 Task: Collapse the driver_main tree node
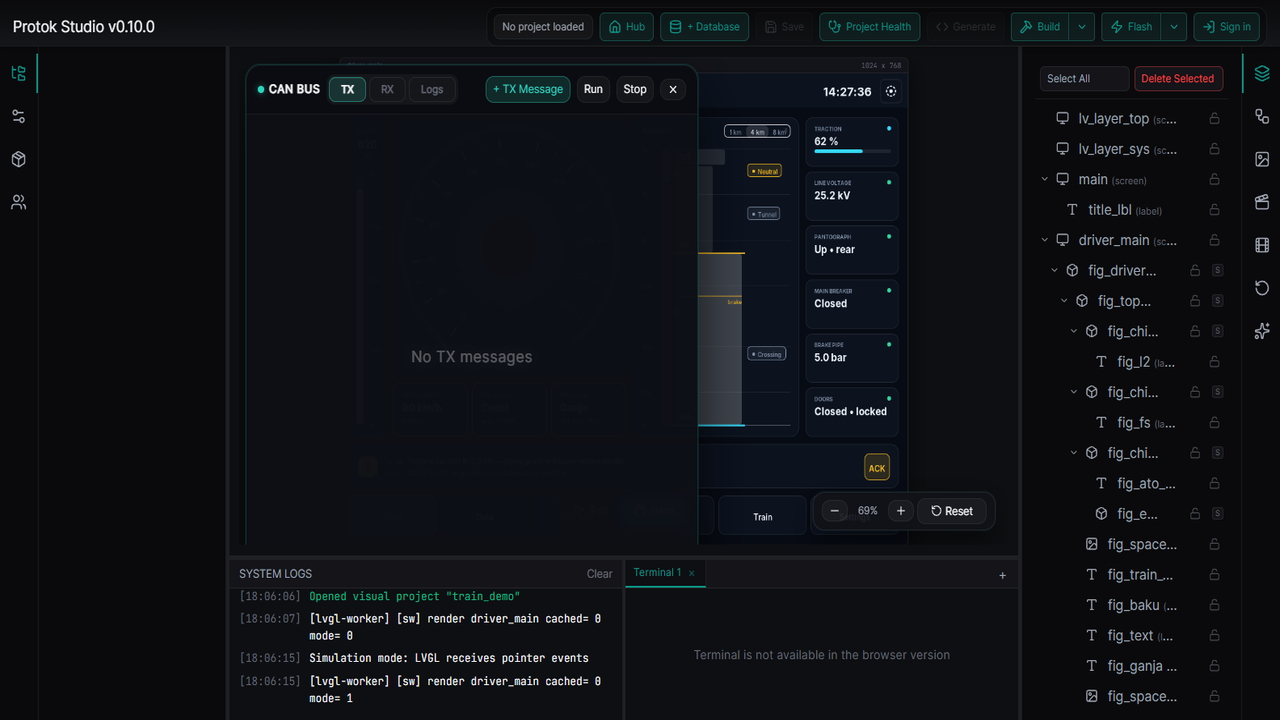tap(1045, 240)
